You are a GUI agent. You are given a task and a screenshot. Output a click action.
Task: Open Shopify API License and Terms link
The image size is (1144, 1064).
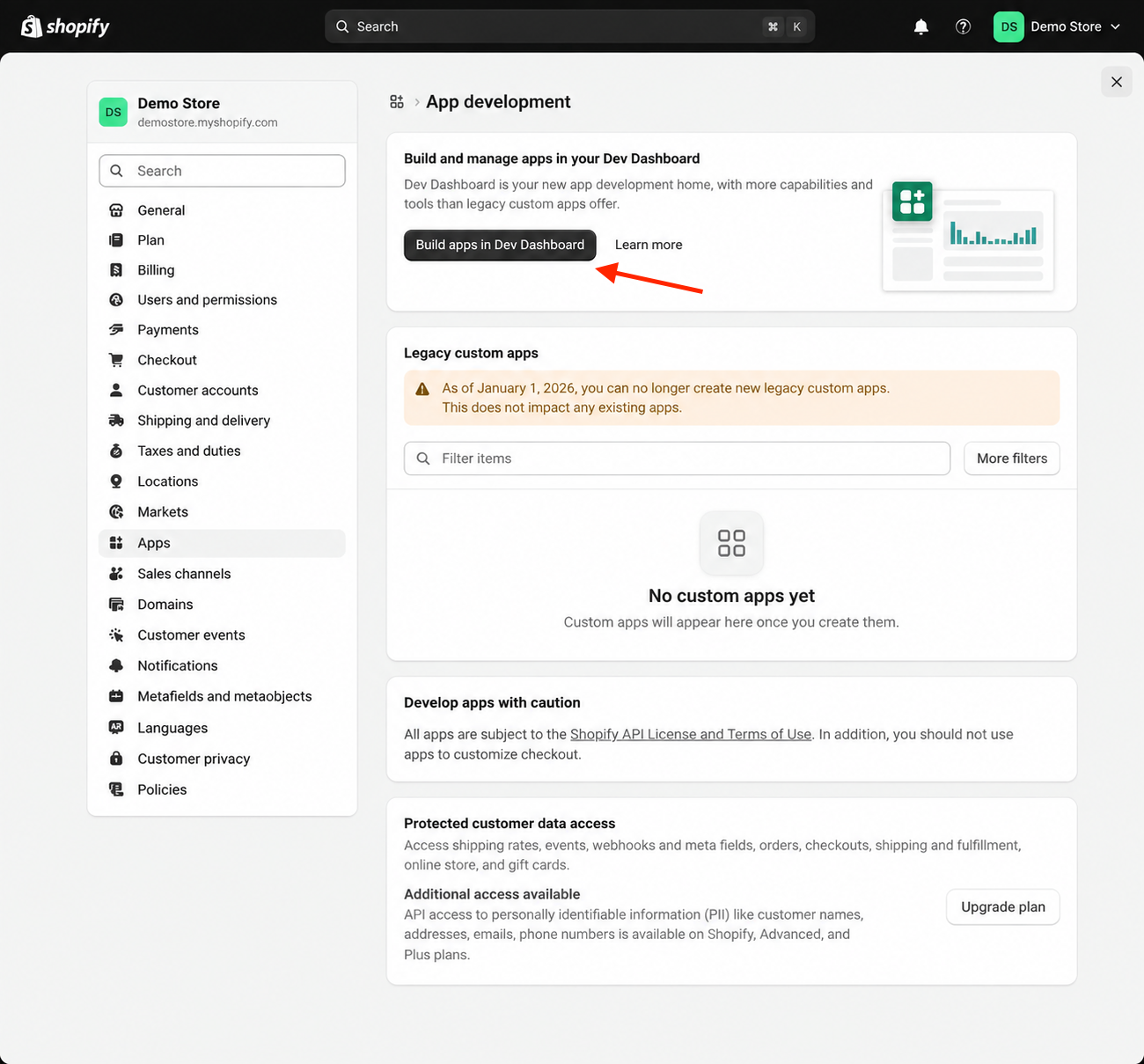tap(691, 734)
